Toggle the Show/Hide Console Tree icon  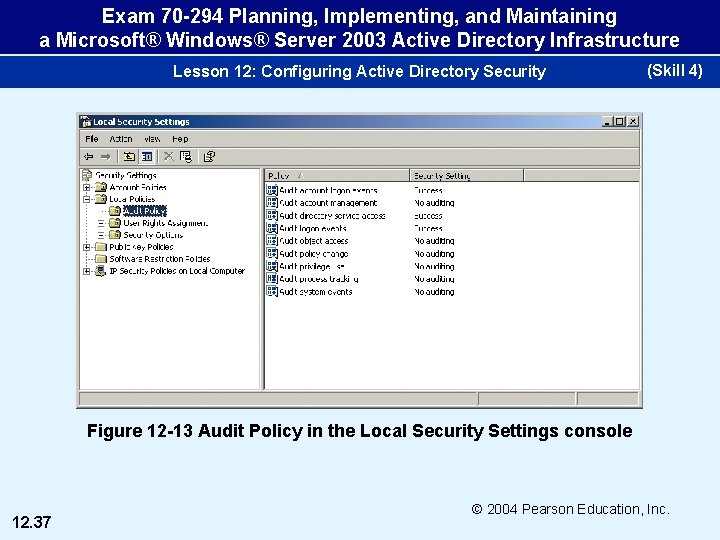tap(147, 157)
